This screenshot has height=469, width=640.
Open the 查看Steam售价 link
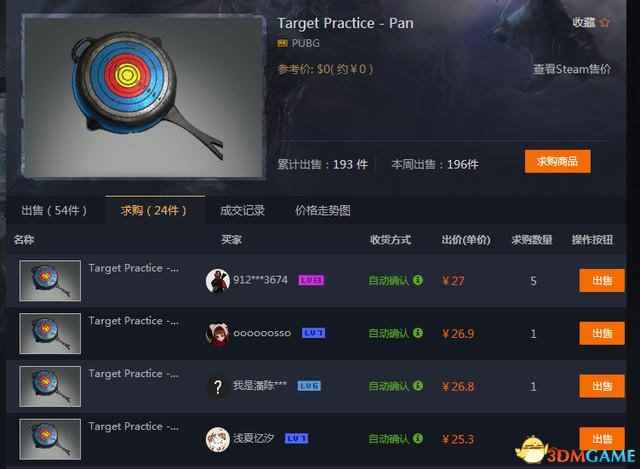[572, 69]
